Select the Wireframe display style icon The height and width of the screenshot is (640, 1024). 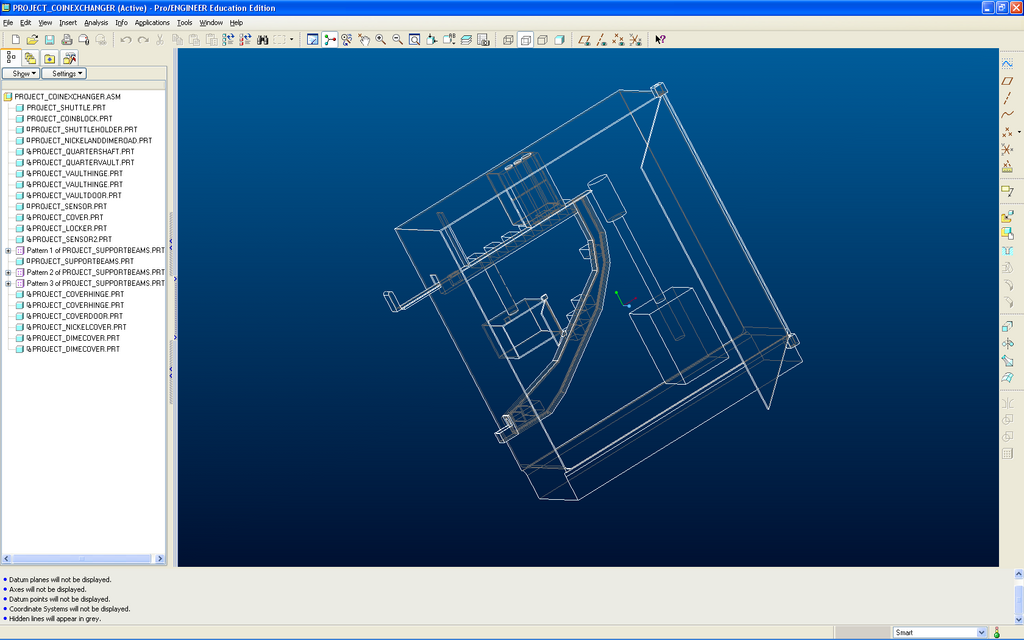508,40
